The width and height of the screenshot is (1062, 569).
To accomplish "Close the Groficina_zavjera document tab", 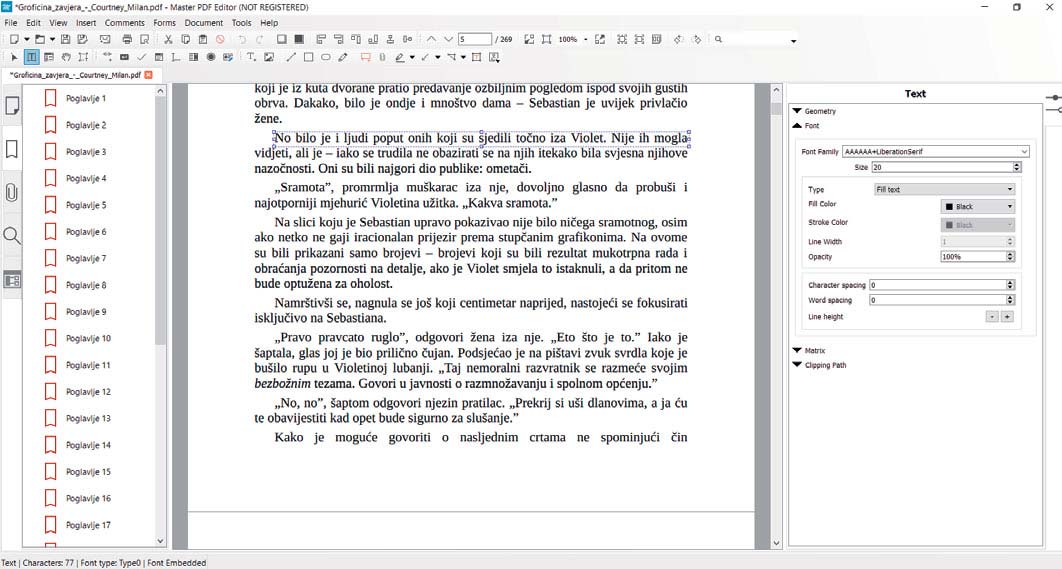I will pyautogui.click(x=148, y=75).
